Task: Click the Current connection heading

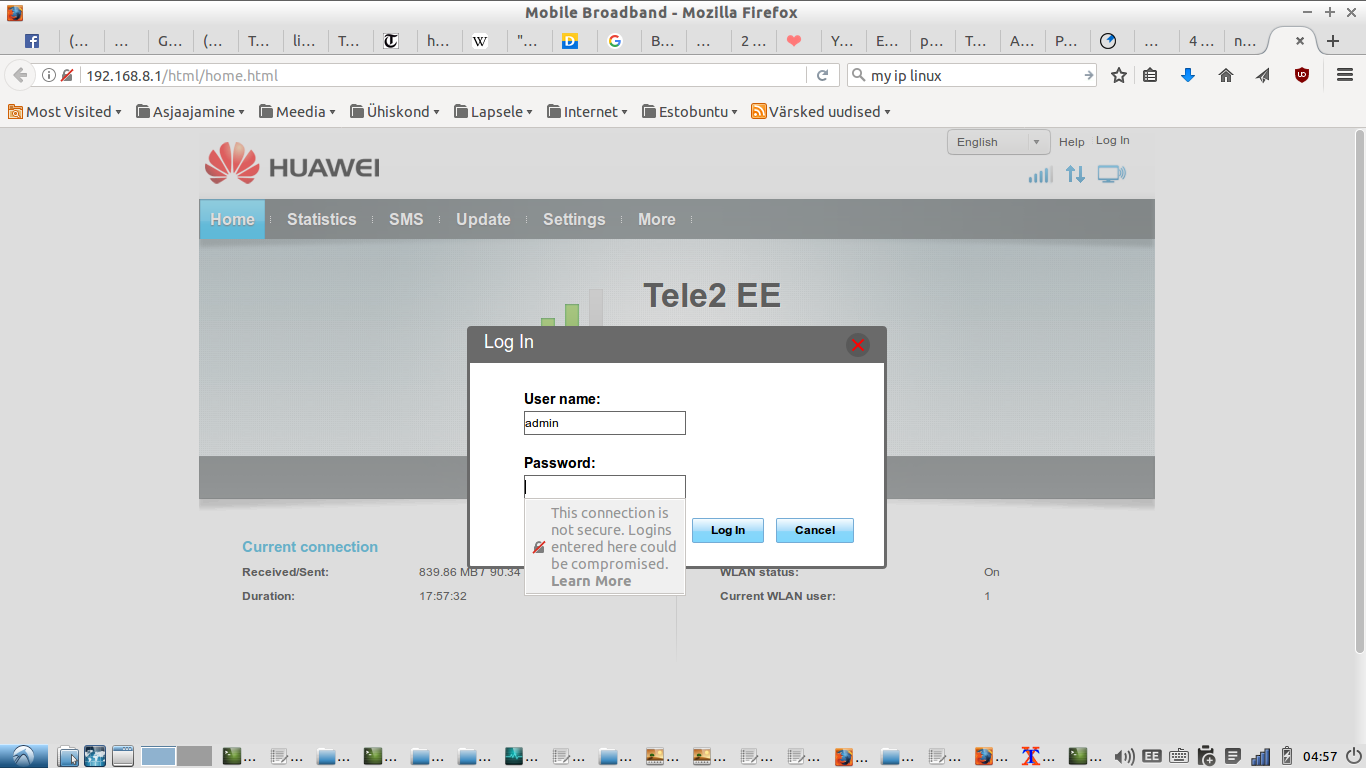Action: (x=310, y=547)
